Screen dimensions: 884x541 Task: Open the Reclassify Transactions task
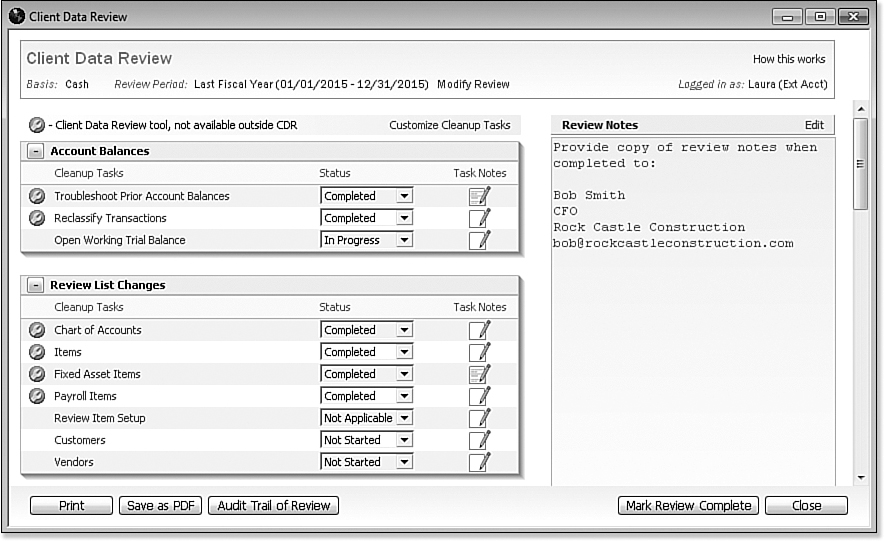(x=110, y=218)
